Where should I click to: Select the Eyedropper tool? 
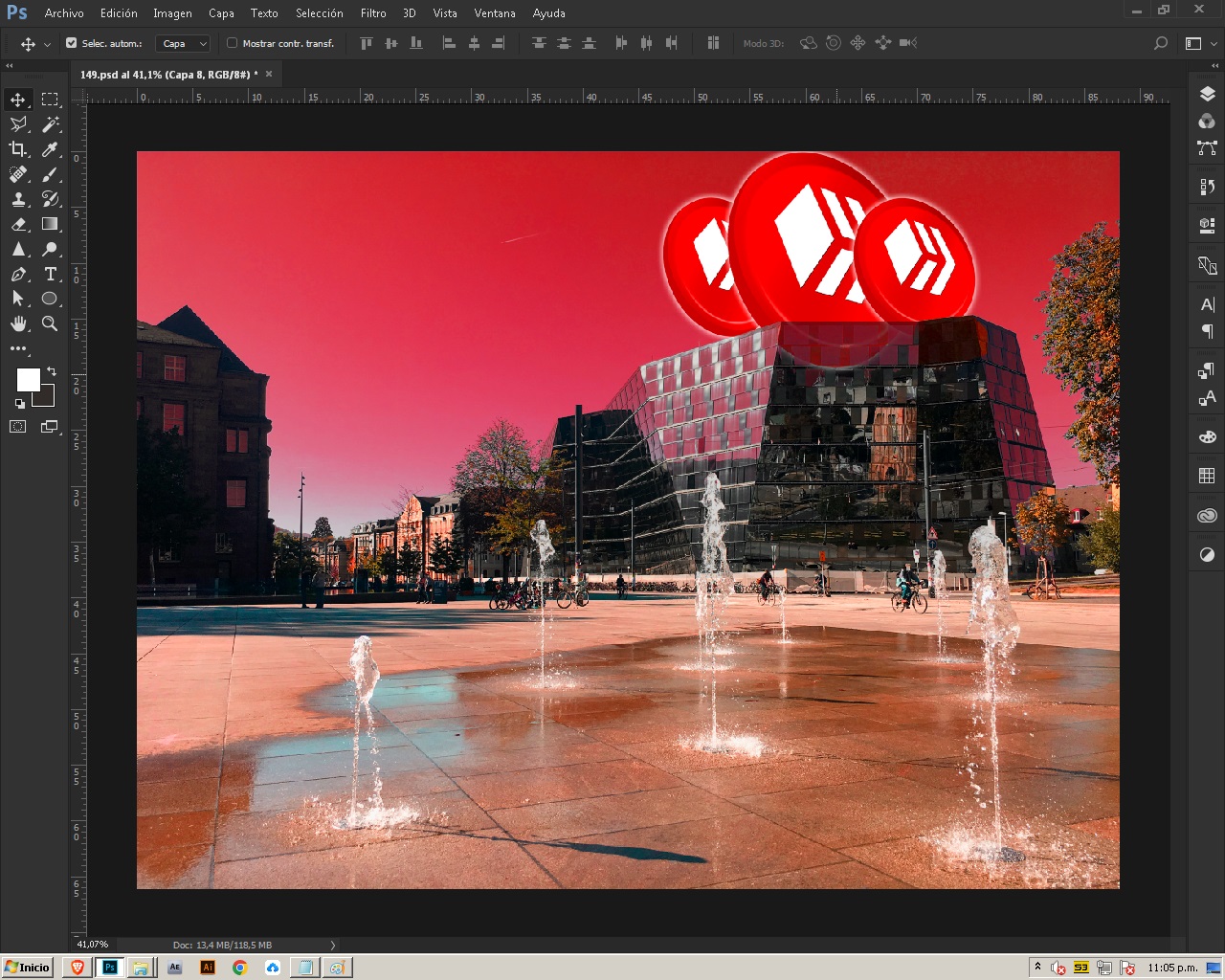coord(50,149)
